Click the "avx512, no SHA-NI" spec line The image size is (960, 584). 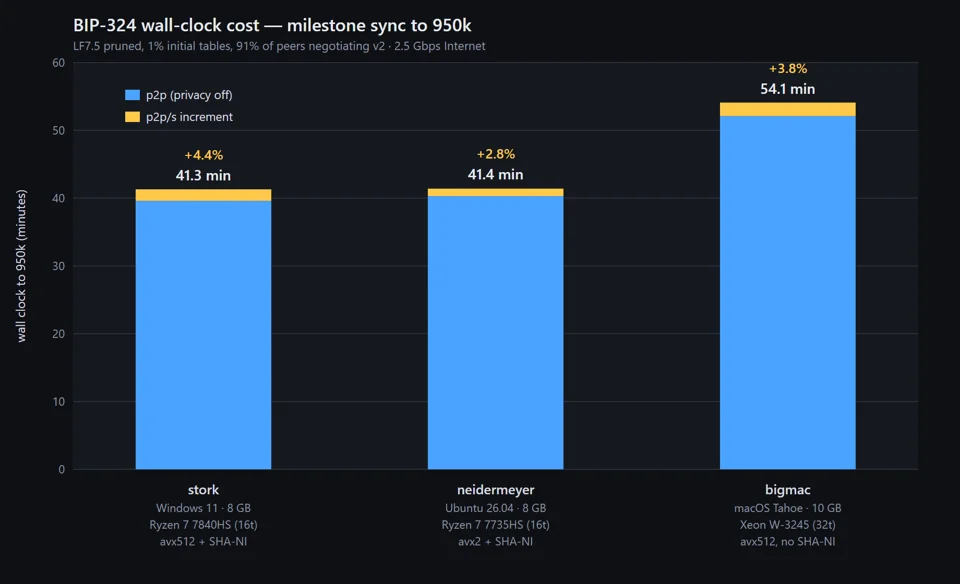[788, 541]
